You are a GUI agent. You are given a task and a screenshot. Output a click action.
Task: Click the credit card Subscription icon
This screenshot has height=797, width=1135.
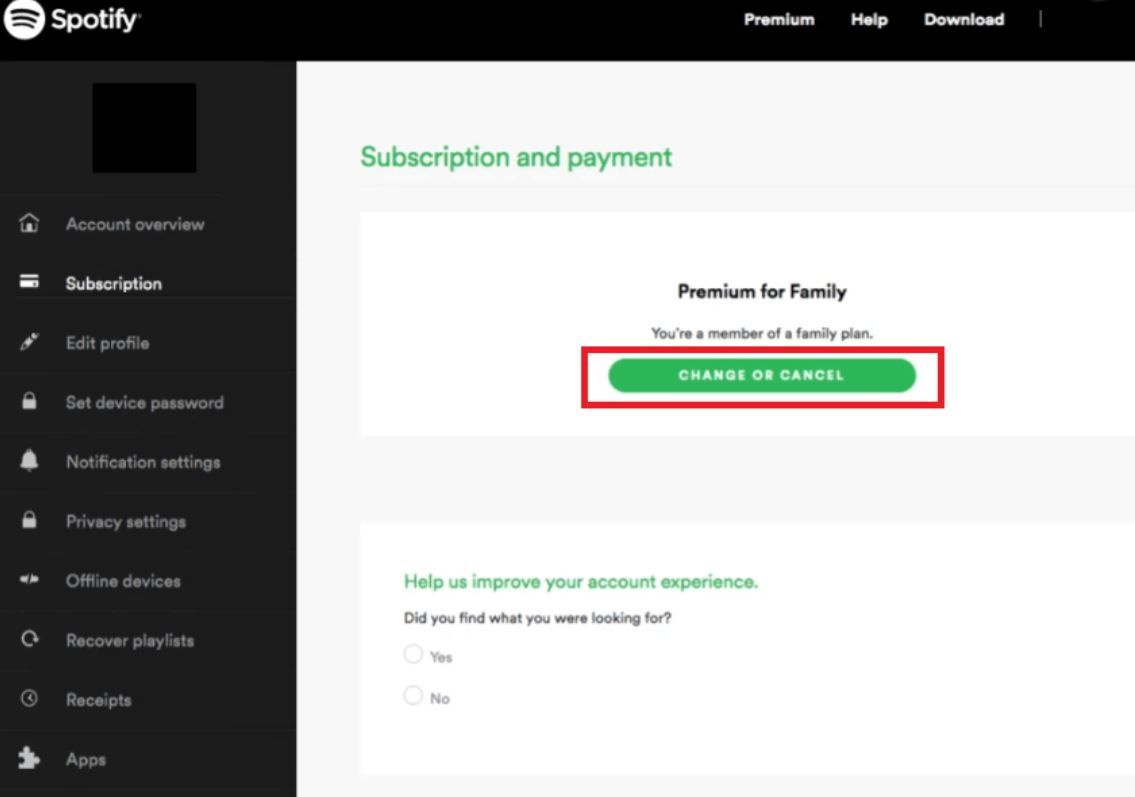pos(29,282)
